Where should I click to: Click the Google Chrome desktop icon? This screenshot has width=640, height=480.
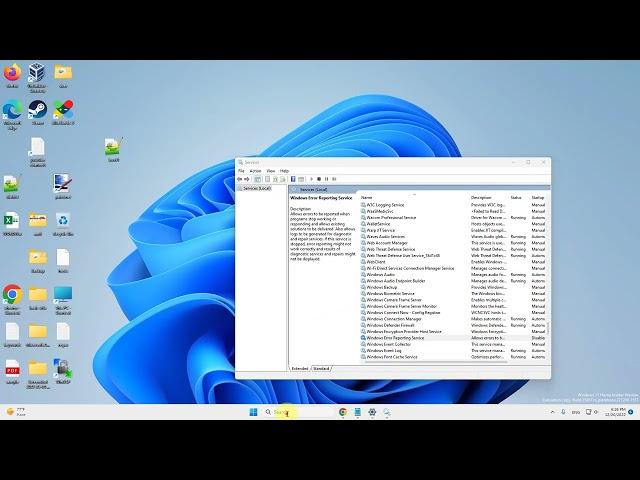click(13, 299)
